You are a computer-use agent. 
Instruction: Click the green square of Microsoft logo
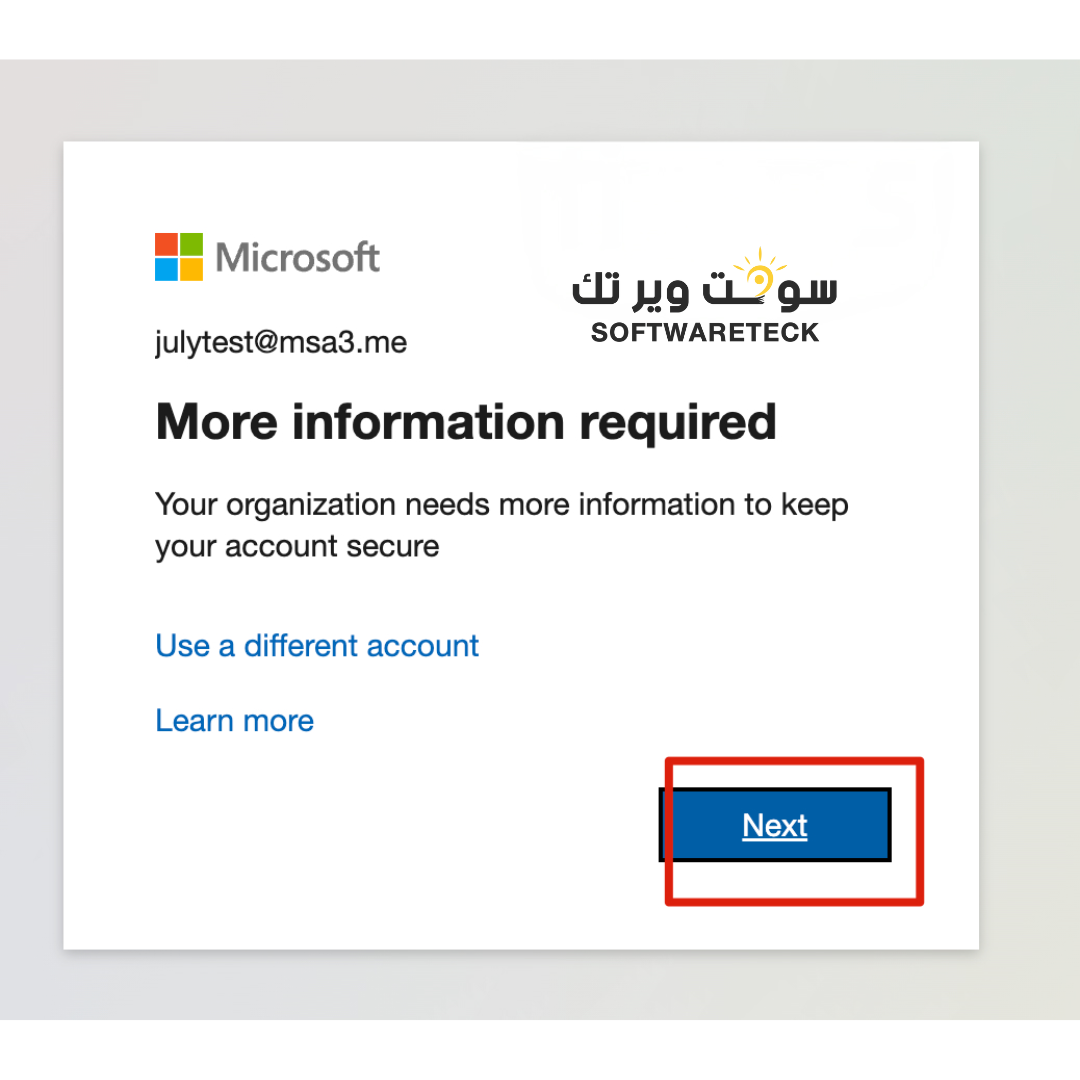point(192,245)
